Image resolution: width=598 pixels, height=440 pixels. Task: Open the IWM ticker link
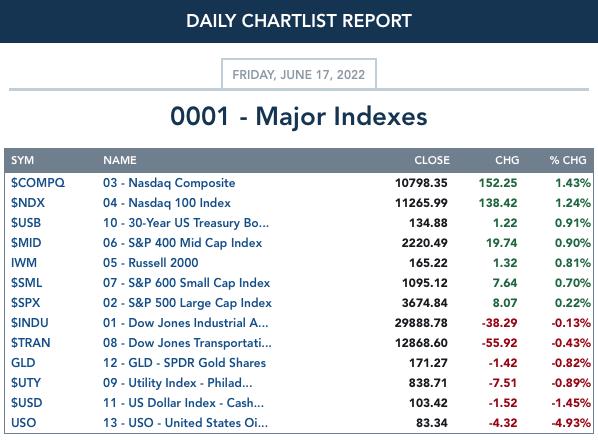point(24,263)
